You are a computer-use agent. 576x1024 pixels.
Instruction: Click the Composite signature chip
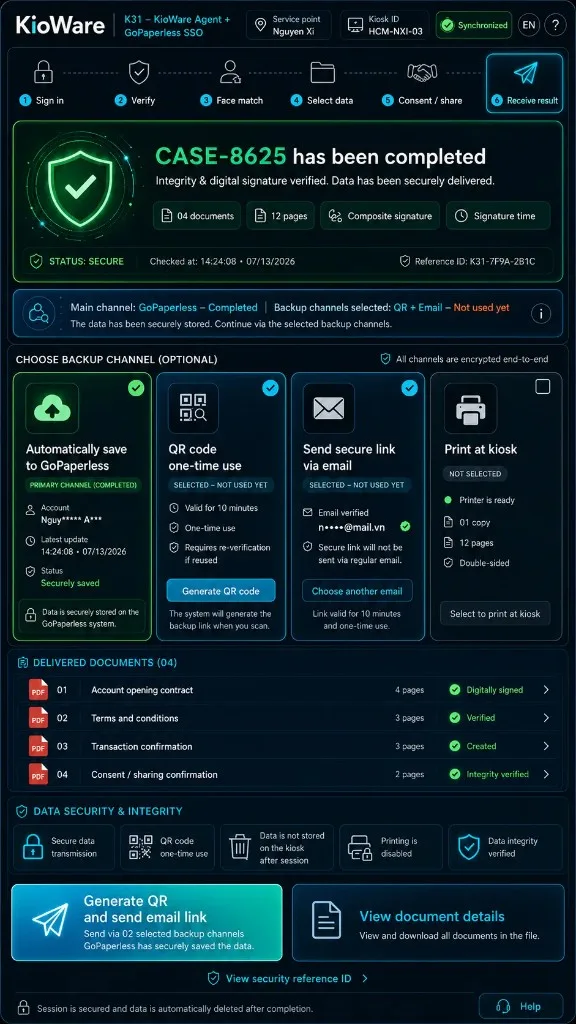381,216
